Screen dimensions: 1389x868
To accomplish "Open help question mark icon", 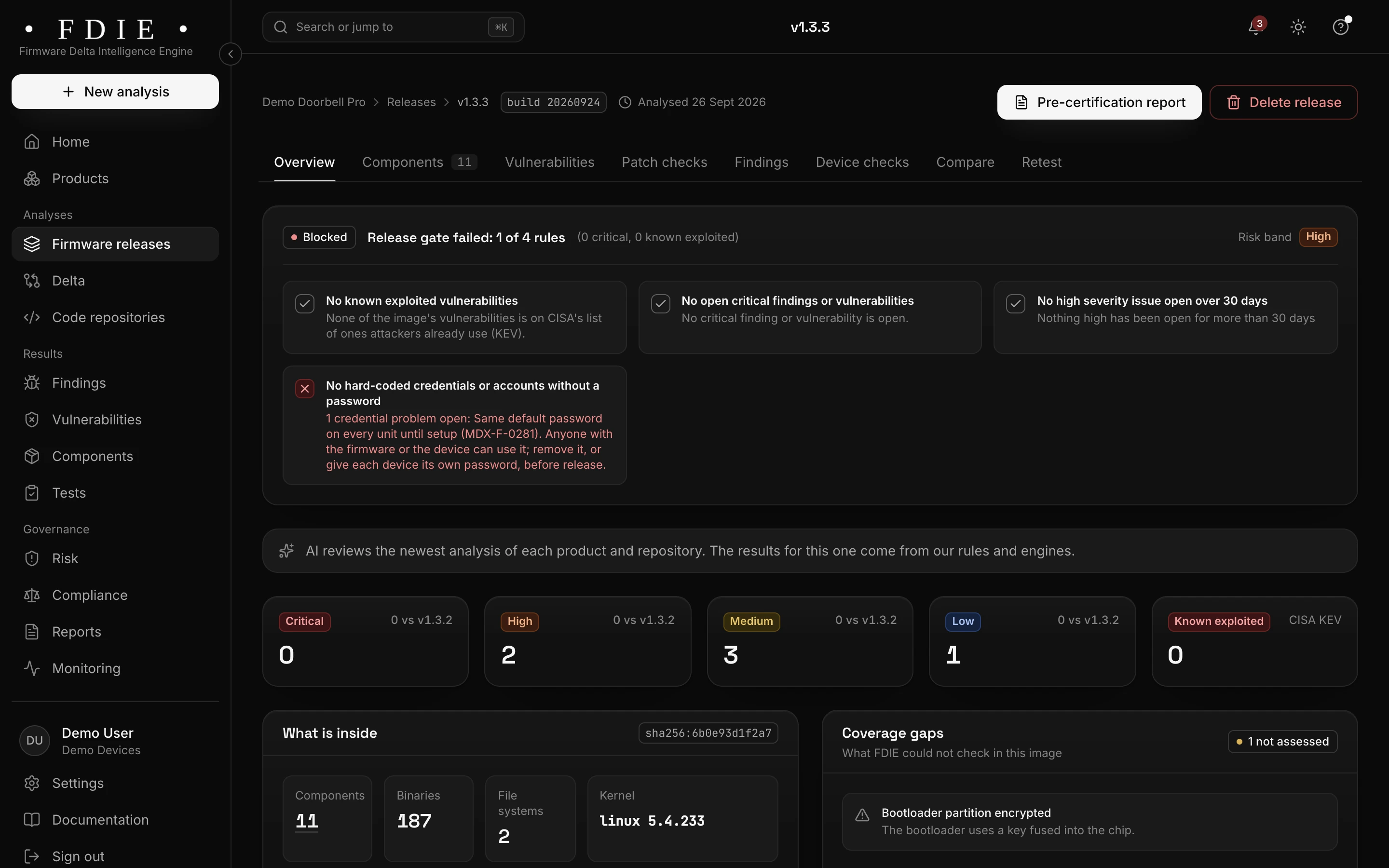I will [1341, 27].
